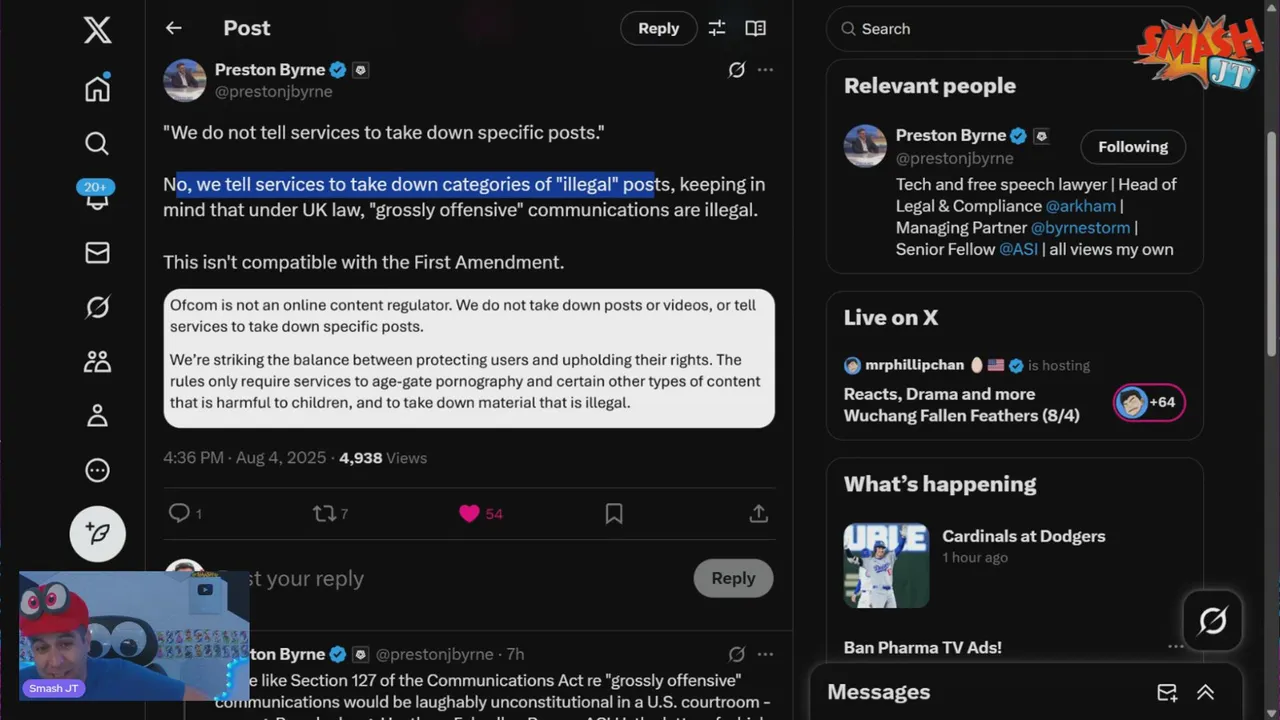This screenshot has width=1280, height=720.
Task: Open Explore search icon in sidebar
Action: tap(97, 144)
